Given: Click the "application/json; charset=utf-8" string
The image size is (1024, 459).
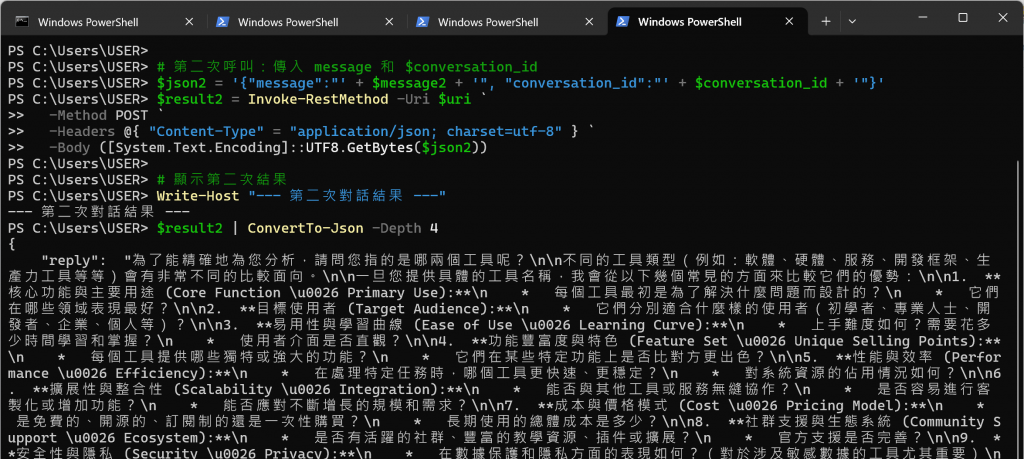Looking at the screenshot, I should pos(426,131).
